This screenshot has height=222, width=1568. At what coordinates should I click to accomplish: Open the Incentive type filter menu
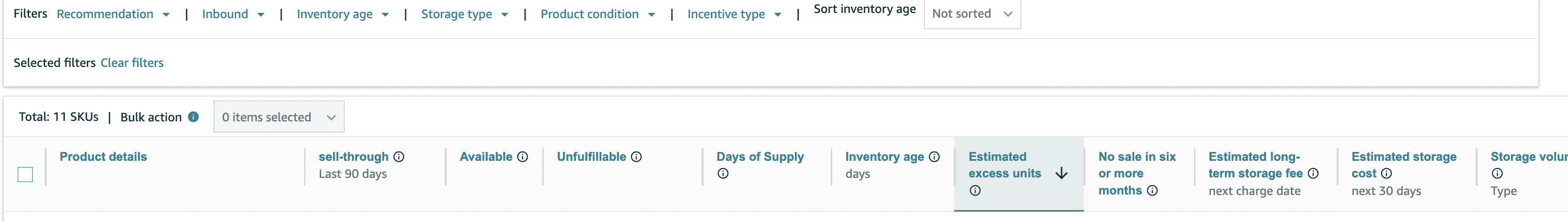click(x=734, y=14)
